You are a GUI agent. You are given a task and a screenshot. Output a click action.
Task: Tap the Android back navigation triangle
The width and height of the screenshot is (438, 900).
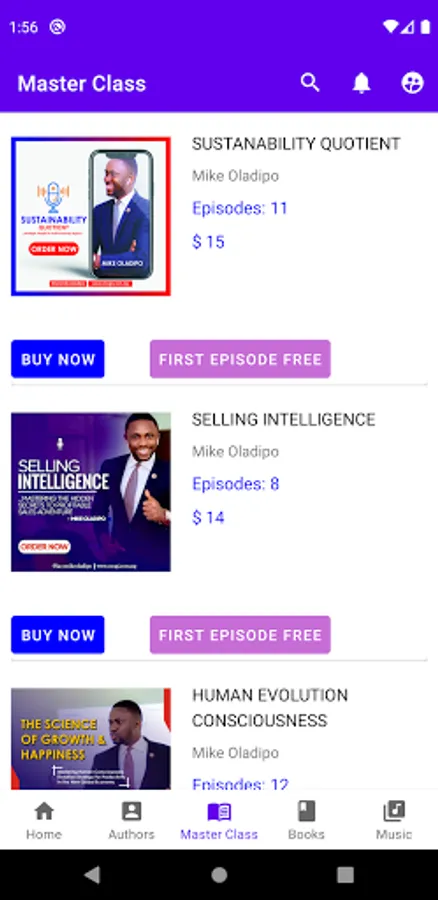tap(92, 875)
